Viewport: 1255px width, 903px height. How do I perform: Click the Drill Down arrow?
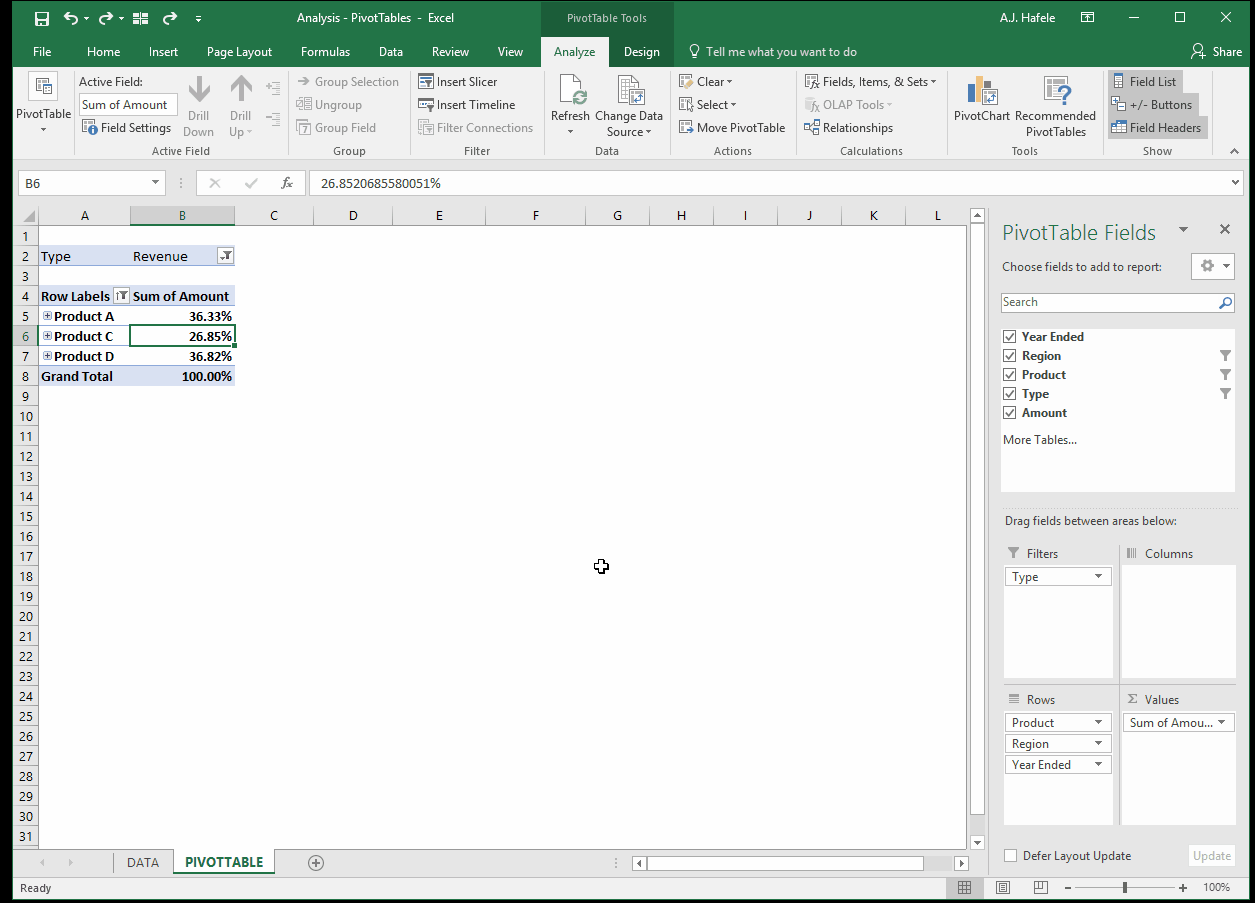[198, 107]
